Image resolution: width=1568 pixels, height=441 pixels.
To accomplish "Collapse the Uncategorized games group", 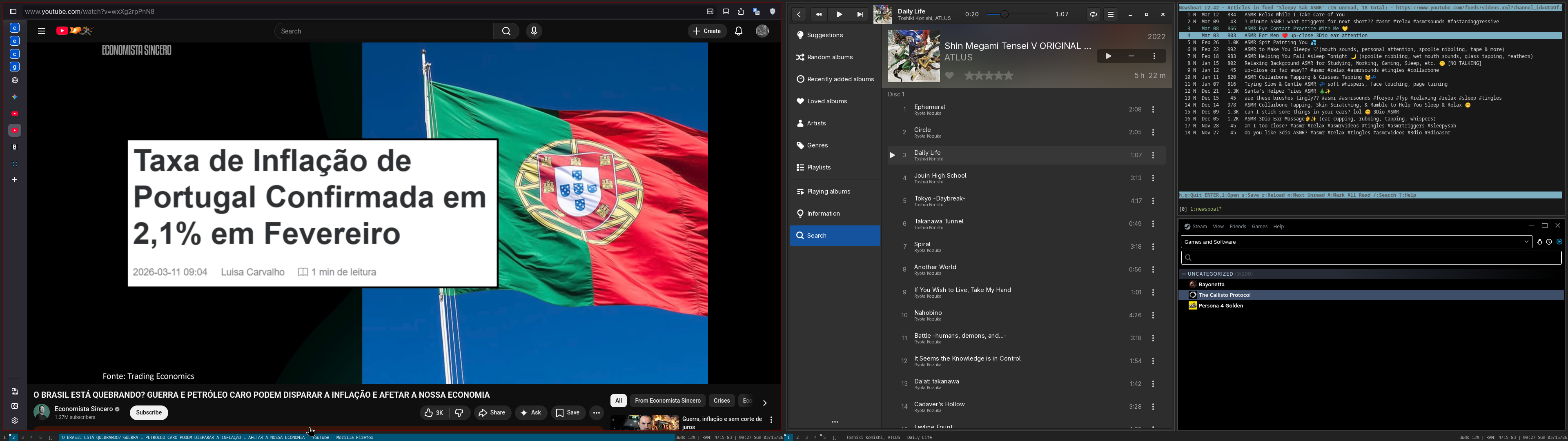I will 1184,274.
